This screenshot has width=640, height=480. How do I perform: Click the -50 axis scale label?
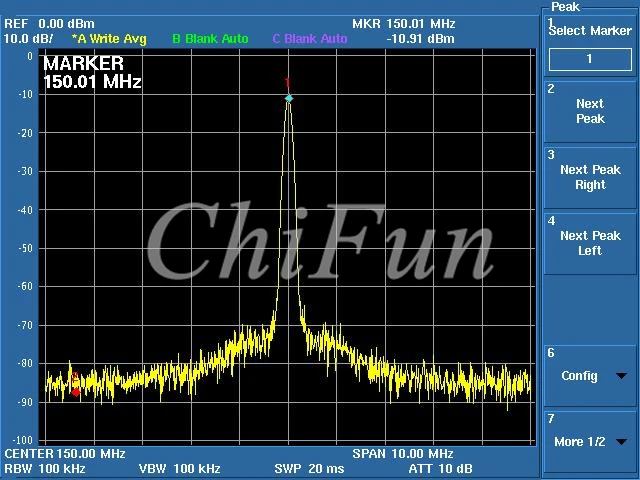click(x=25, y=248)
